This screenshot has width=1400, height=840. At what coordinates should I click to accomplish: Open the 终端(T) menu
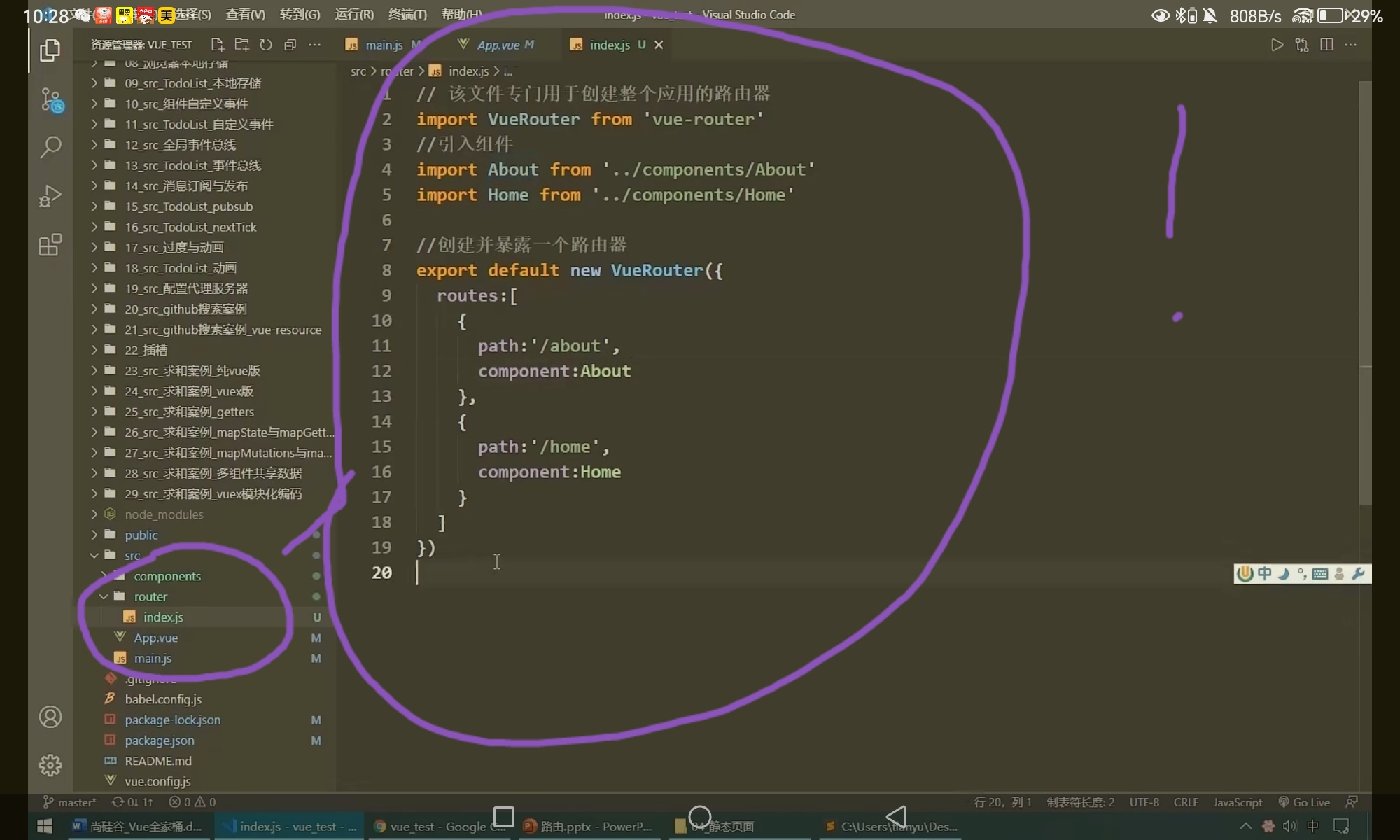pos(407,14)
